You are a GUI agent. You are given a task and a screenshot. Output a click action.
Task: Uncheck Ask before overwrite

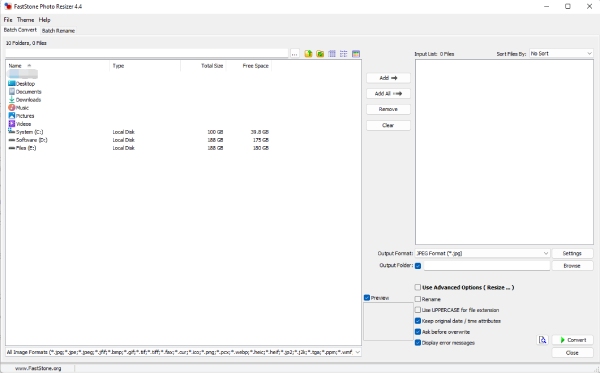418,332
